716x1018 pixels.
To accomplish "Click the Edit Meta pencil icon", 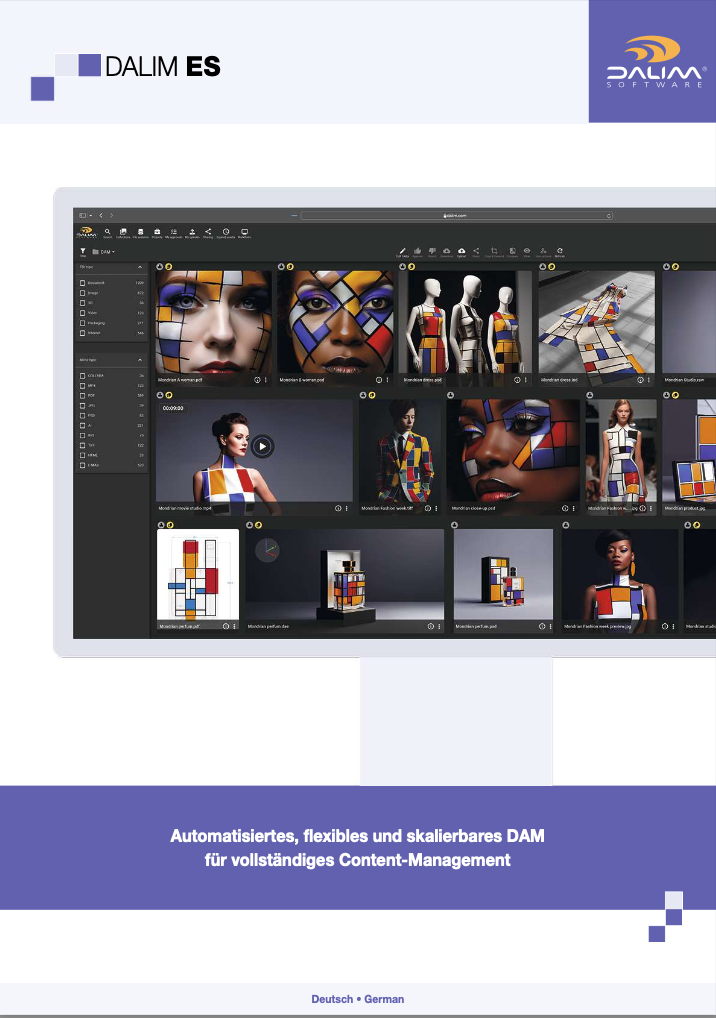I will coord(402,252).
